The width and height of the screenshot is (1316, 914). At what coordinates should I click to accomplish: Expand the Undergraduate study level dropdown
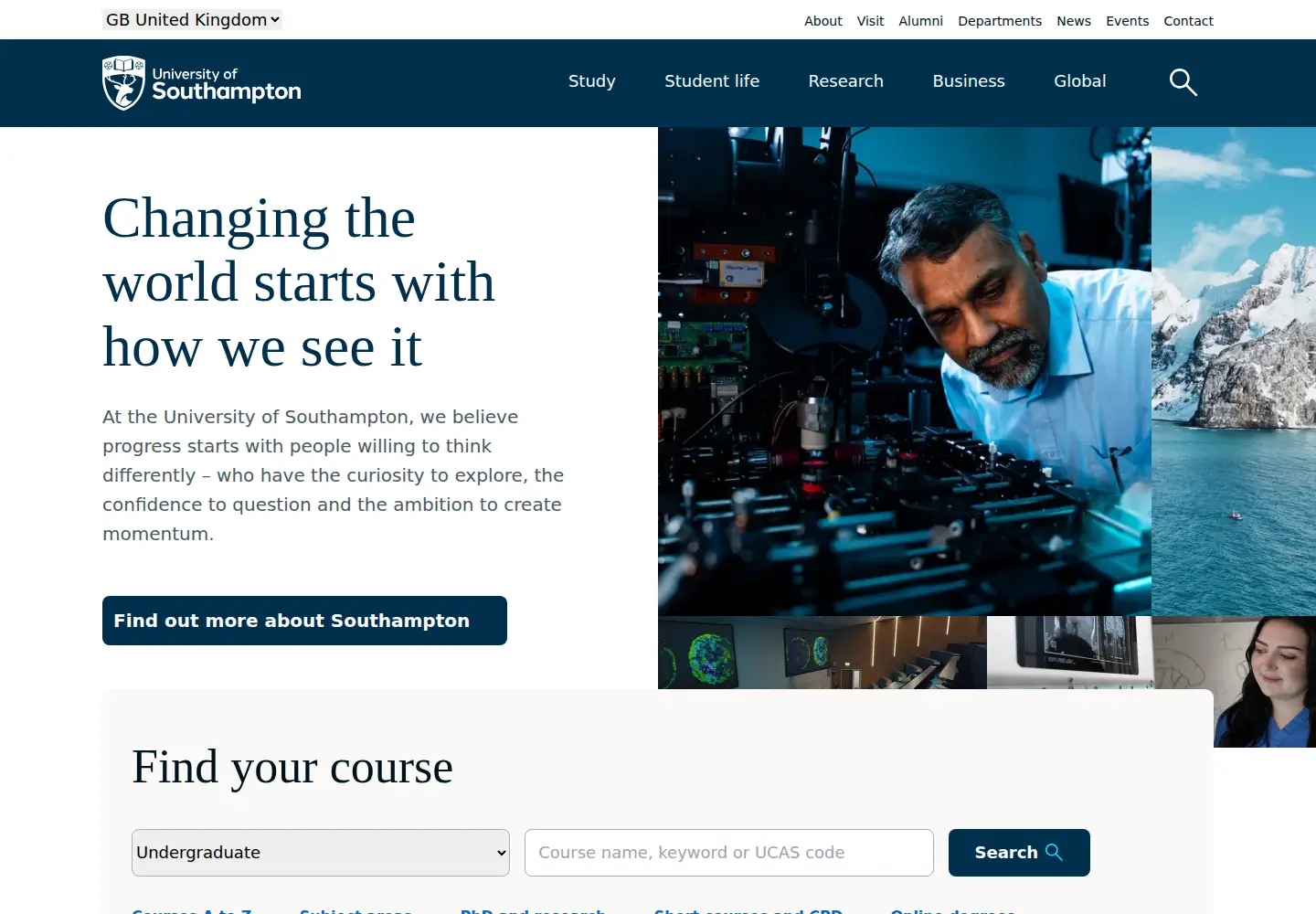point(321,853)
